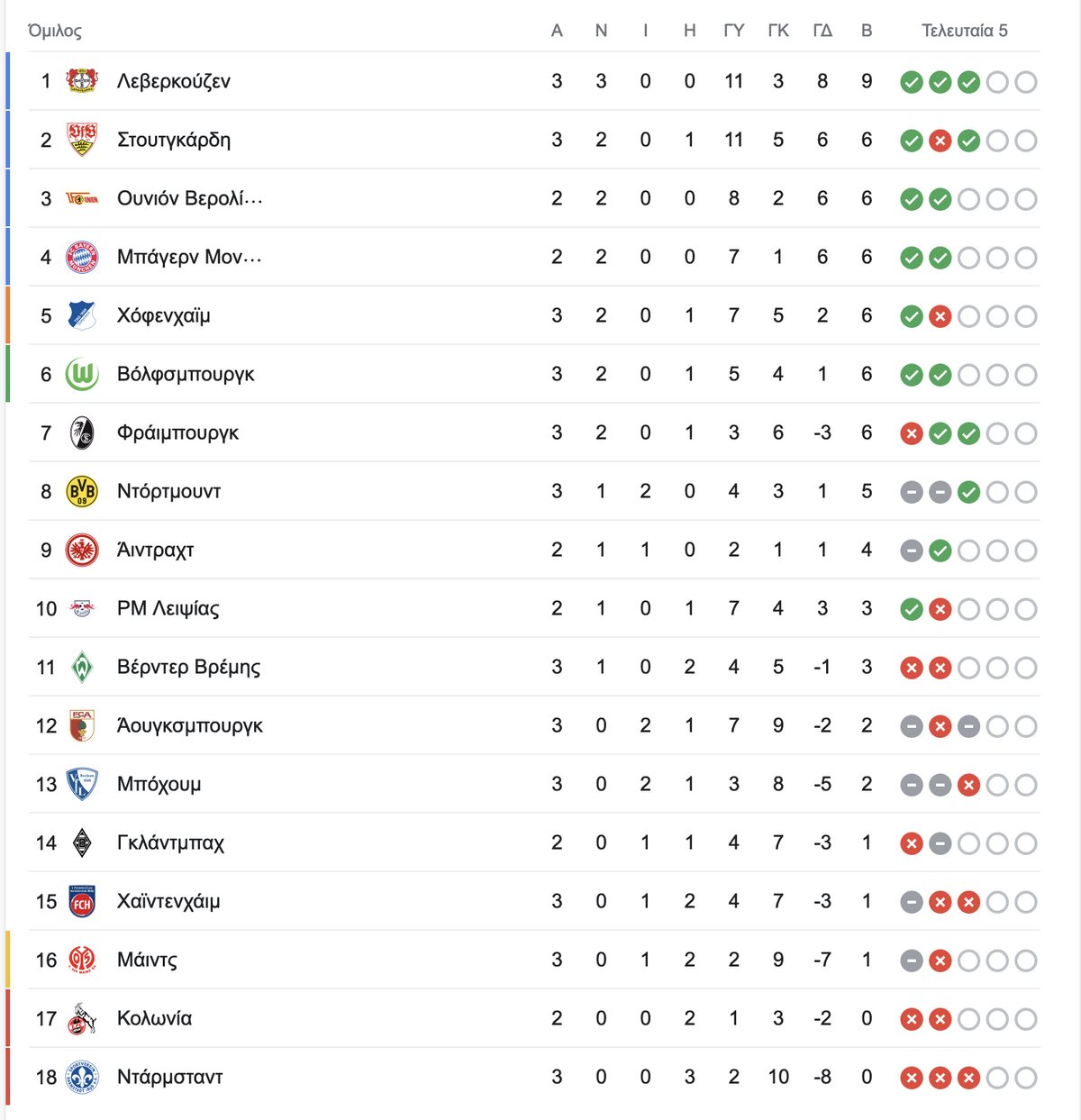The image size is (1081, 1120).
Task: Click Hoffenheim's red loss indicator
Action: click(x=940, y=316)
